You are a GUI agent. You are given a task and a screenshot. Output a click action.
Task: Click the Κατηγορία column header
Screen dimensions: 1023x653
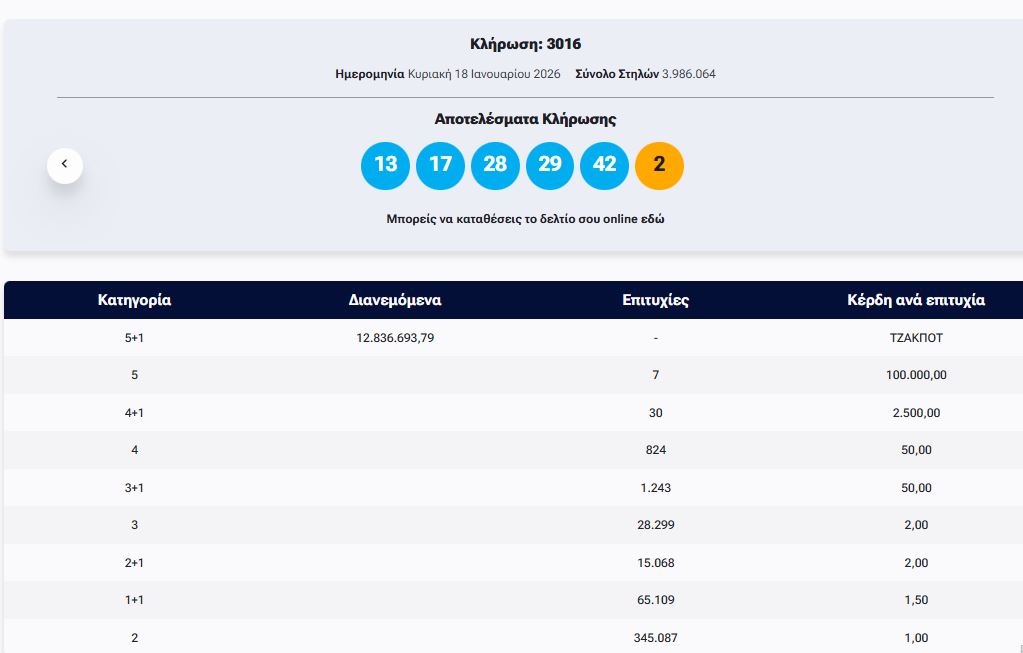(134, 300)
